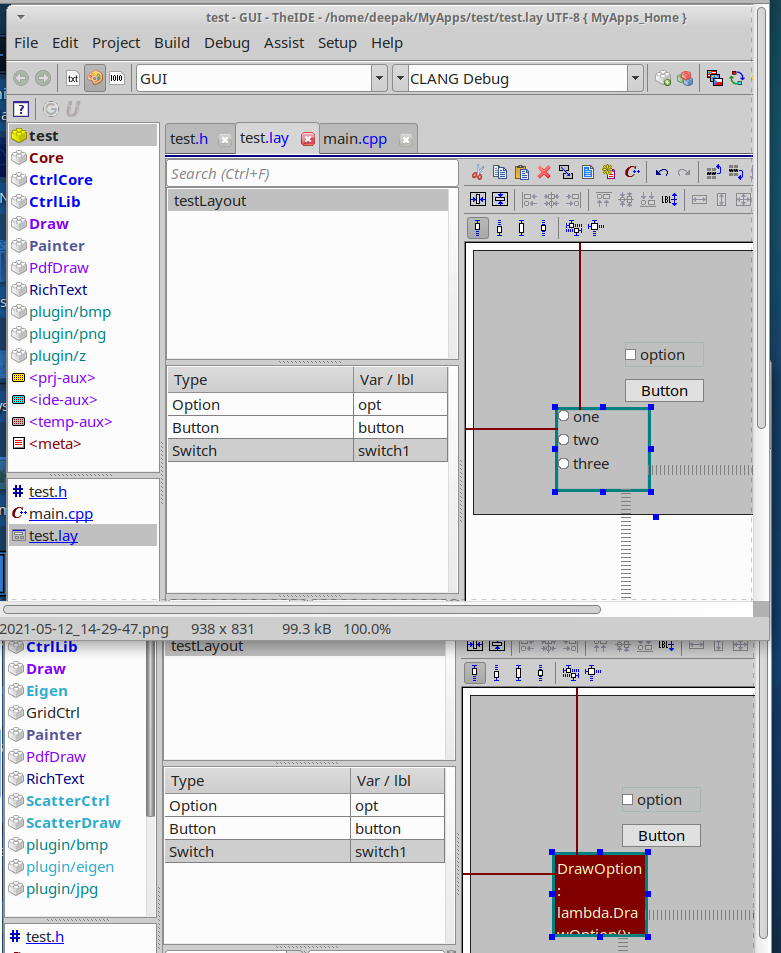Viewport: 781px width, 953px height.
Task: Open the build method left dropdown arrow
Action: [x=400, y=78]
